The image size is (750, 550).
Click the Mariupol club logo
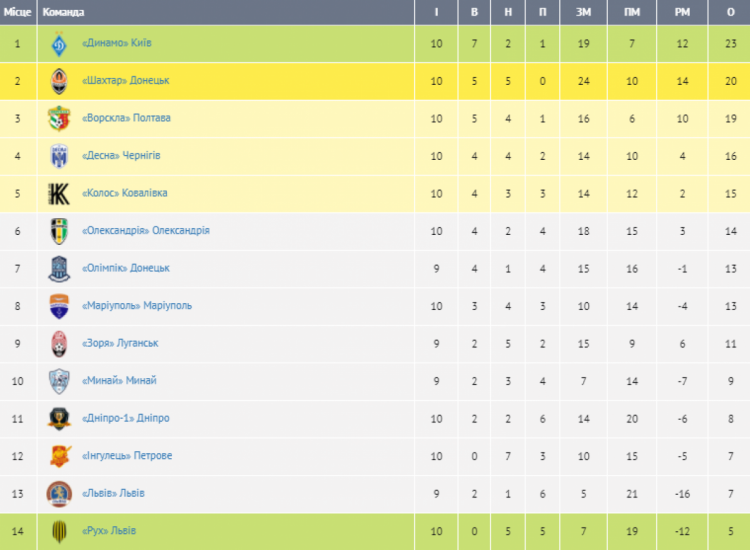click(x=59, y=306)
